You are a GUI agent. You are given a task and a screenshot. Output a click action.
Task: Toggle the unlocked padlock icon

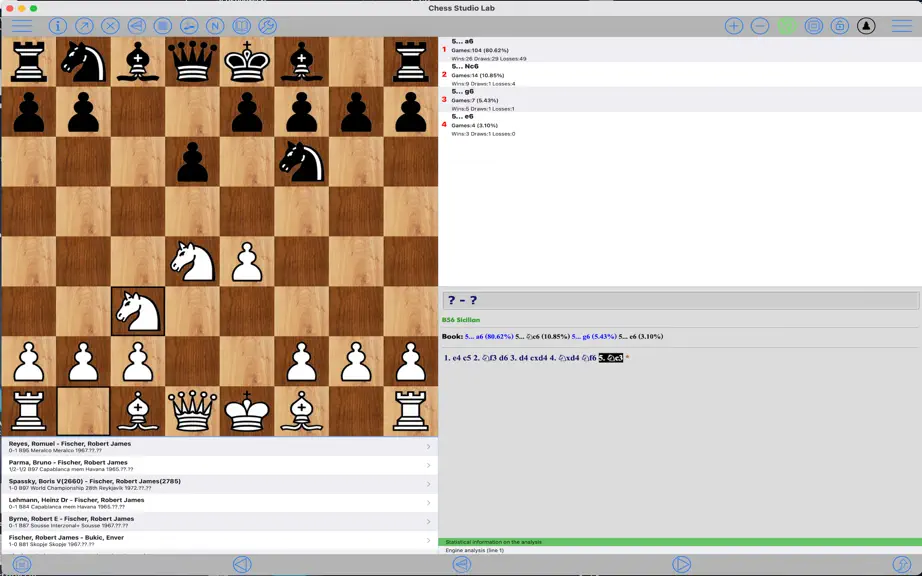pyautogui.click(x=840, y=26)
